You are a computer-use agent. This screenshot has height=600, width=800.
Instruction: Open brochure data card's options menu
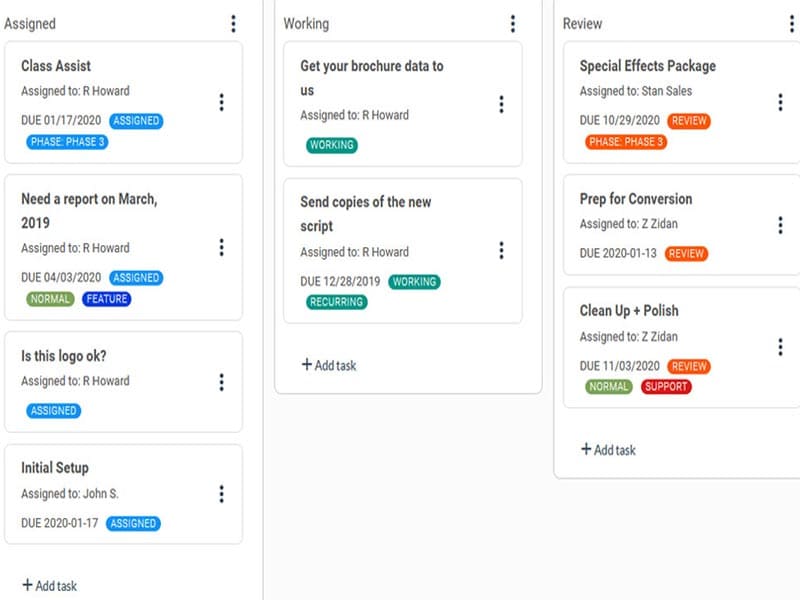point(501,104)
